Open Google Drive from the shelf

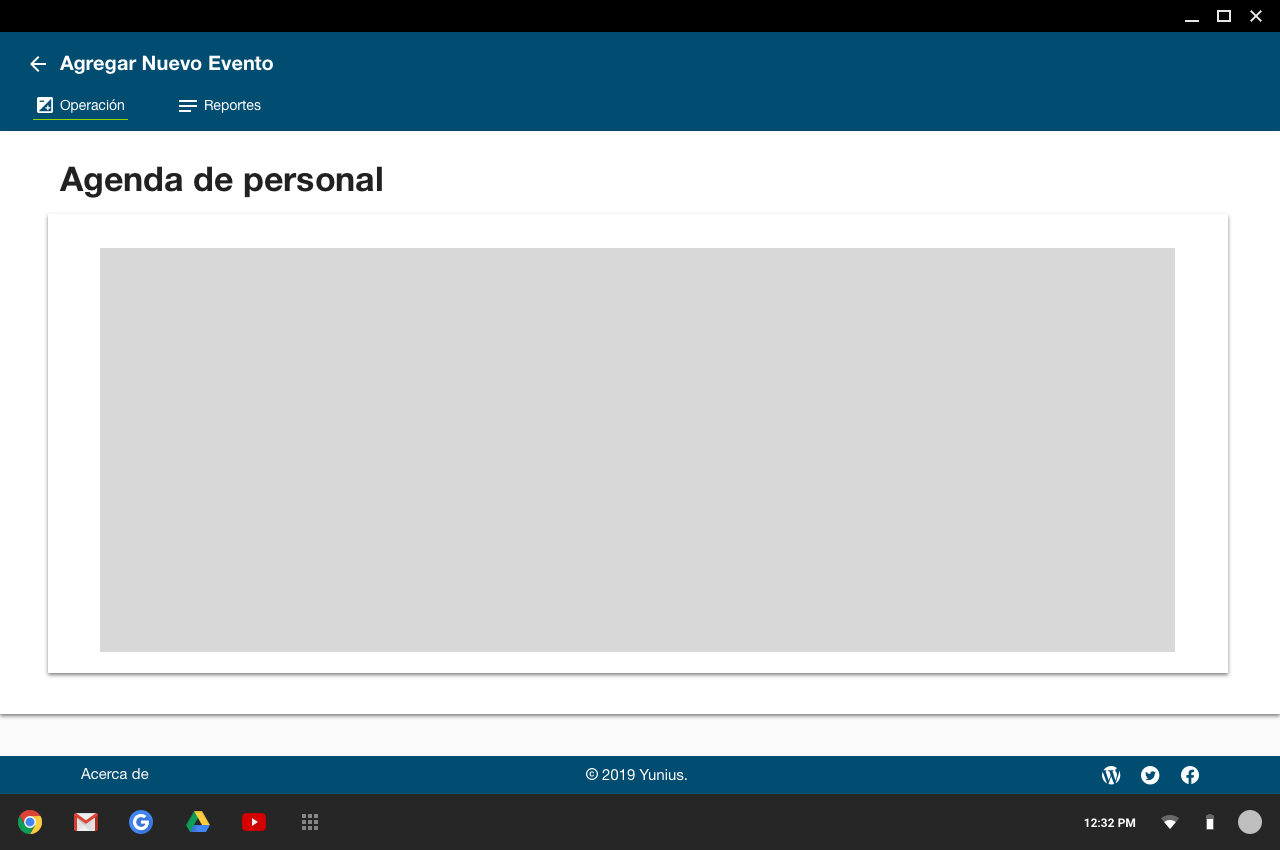[198, 822]
